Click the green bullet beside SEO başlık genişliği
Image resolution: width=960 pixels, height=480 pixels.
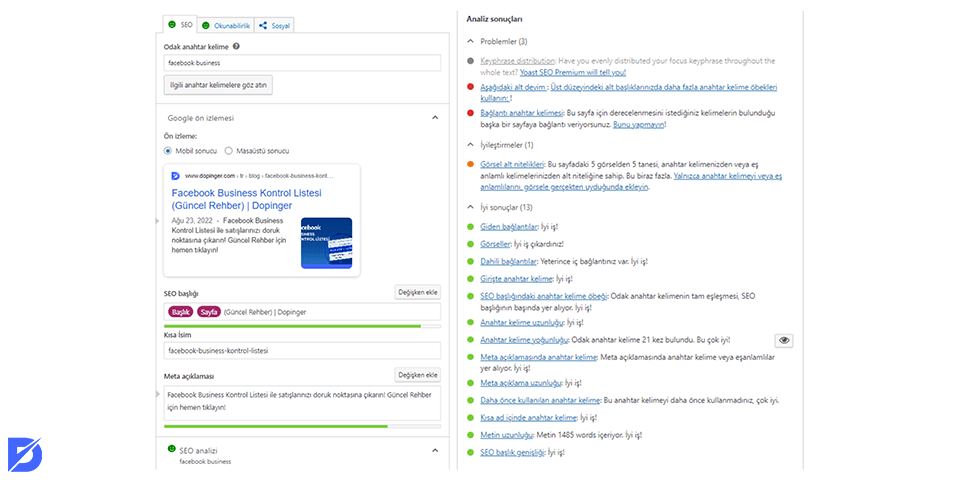[x=470, y=453]
